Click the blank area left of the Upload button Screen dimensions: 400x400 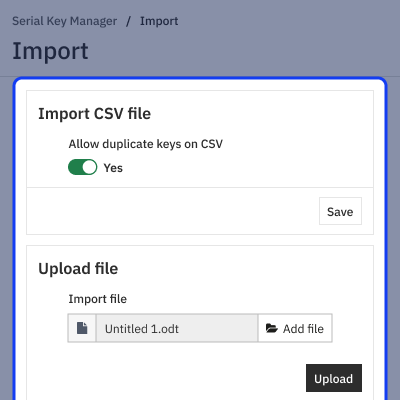pyautogui.click(x=167, y=378)
